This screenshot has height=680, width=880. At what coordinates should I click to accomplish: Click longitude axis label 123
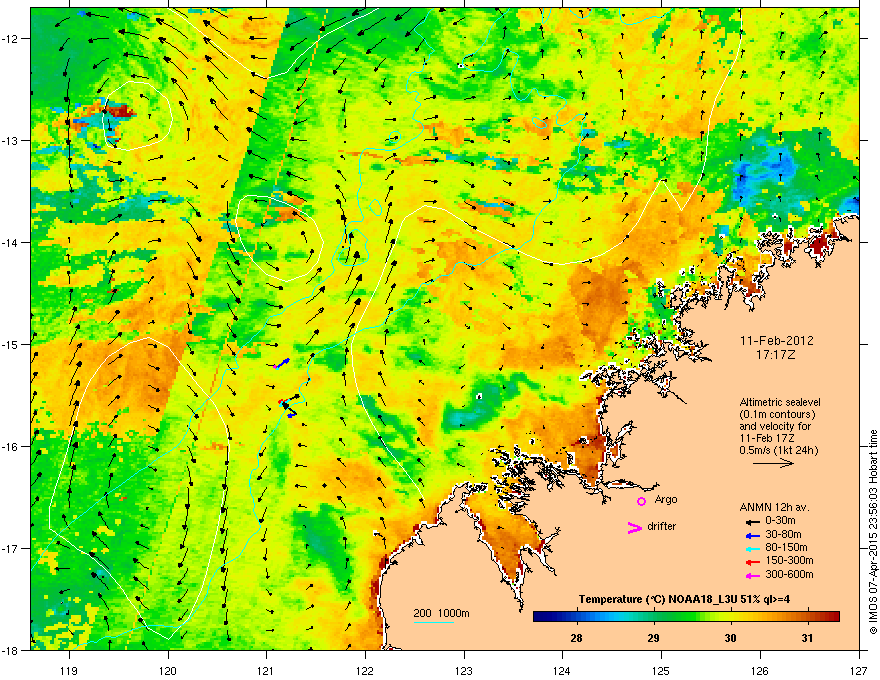(x=464, y=670)
